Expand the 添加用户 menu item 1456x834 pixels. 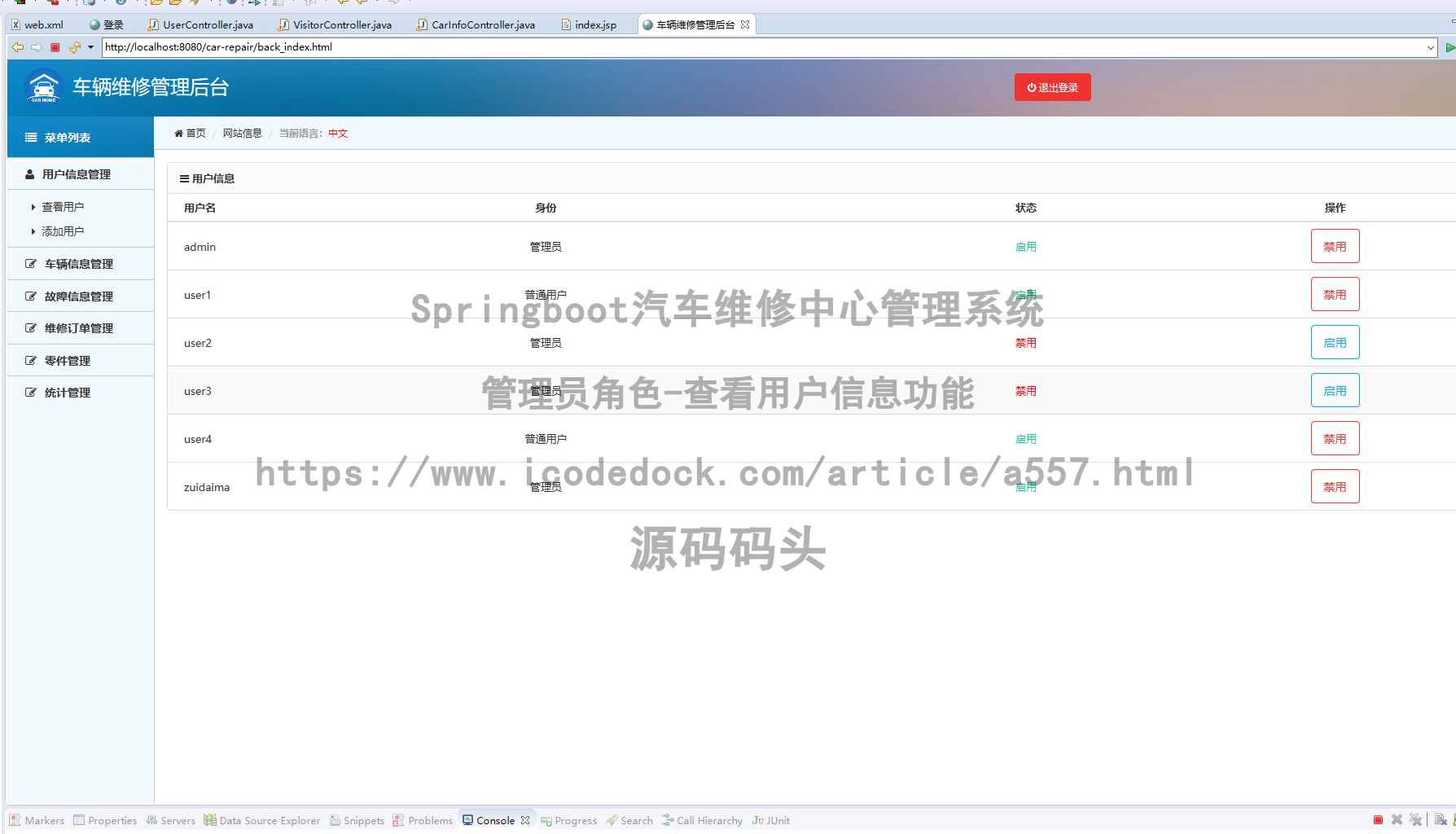(x=63, y=231)
